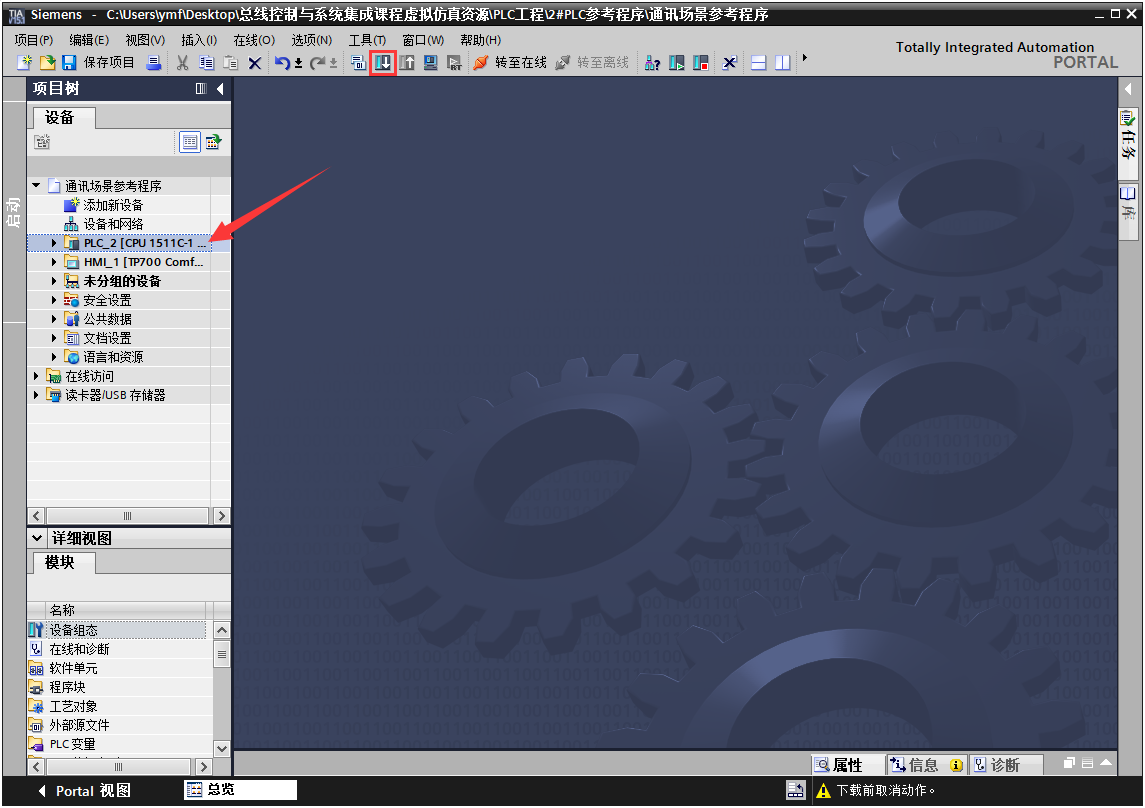Select 设备组态 in detail view

click(73, 630)
